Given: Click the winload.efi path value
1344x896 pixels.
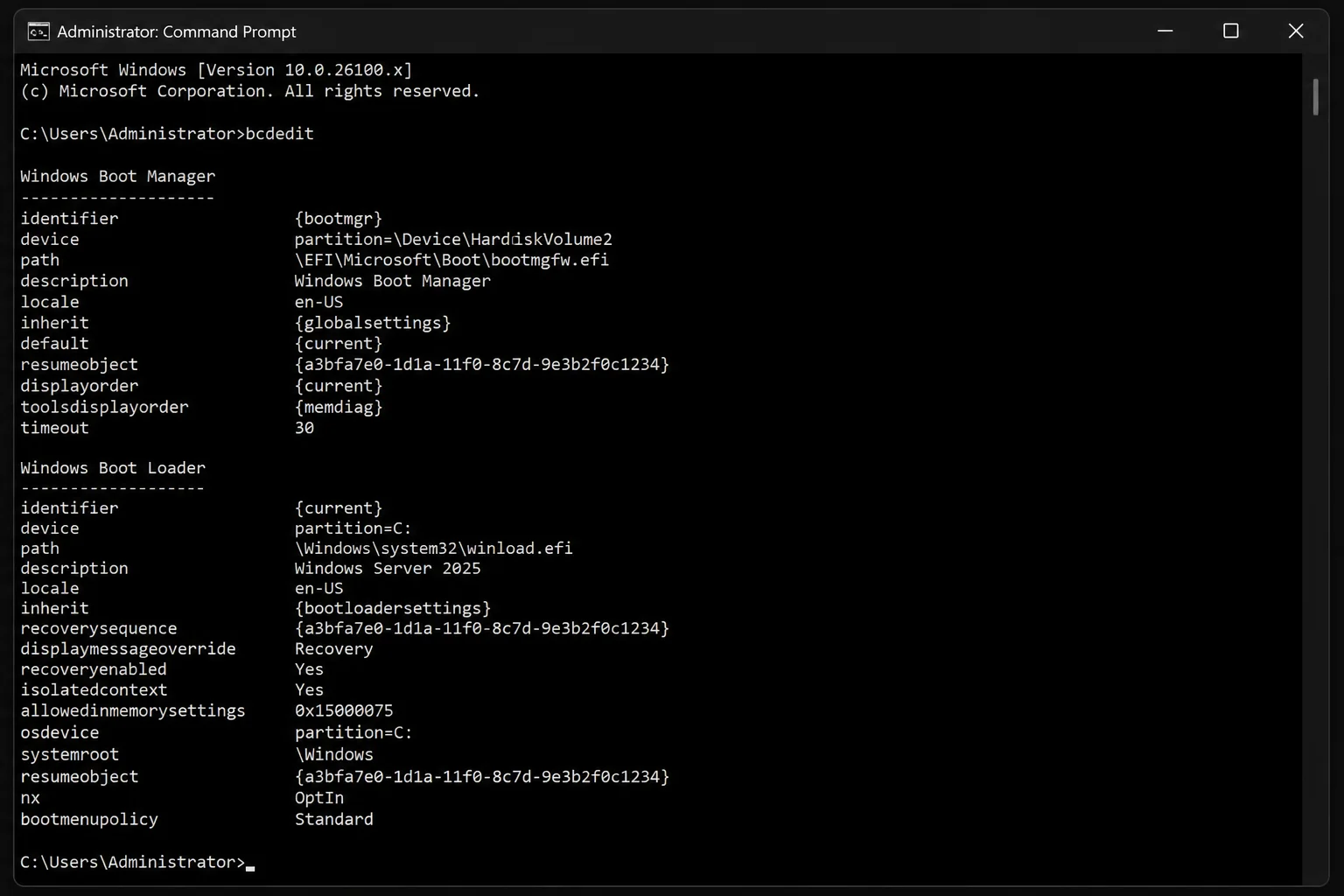Looking at the screenshot, I should tap(434, 549).
